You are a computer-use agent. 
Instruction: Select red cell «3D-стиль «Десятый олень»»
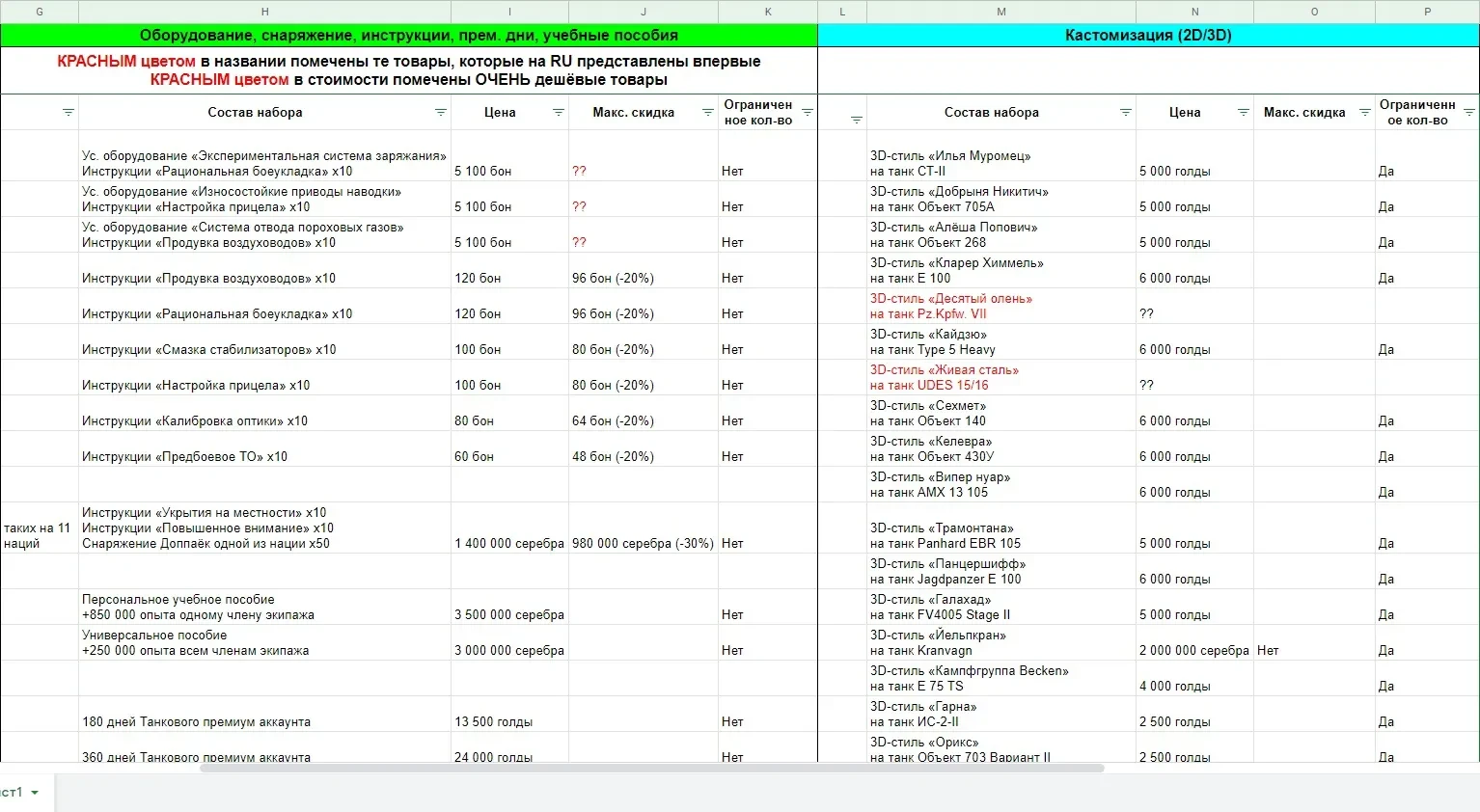click(x=1001, y=307)
